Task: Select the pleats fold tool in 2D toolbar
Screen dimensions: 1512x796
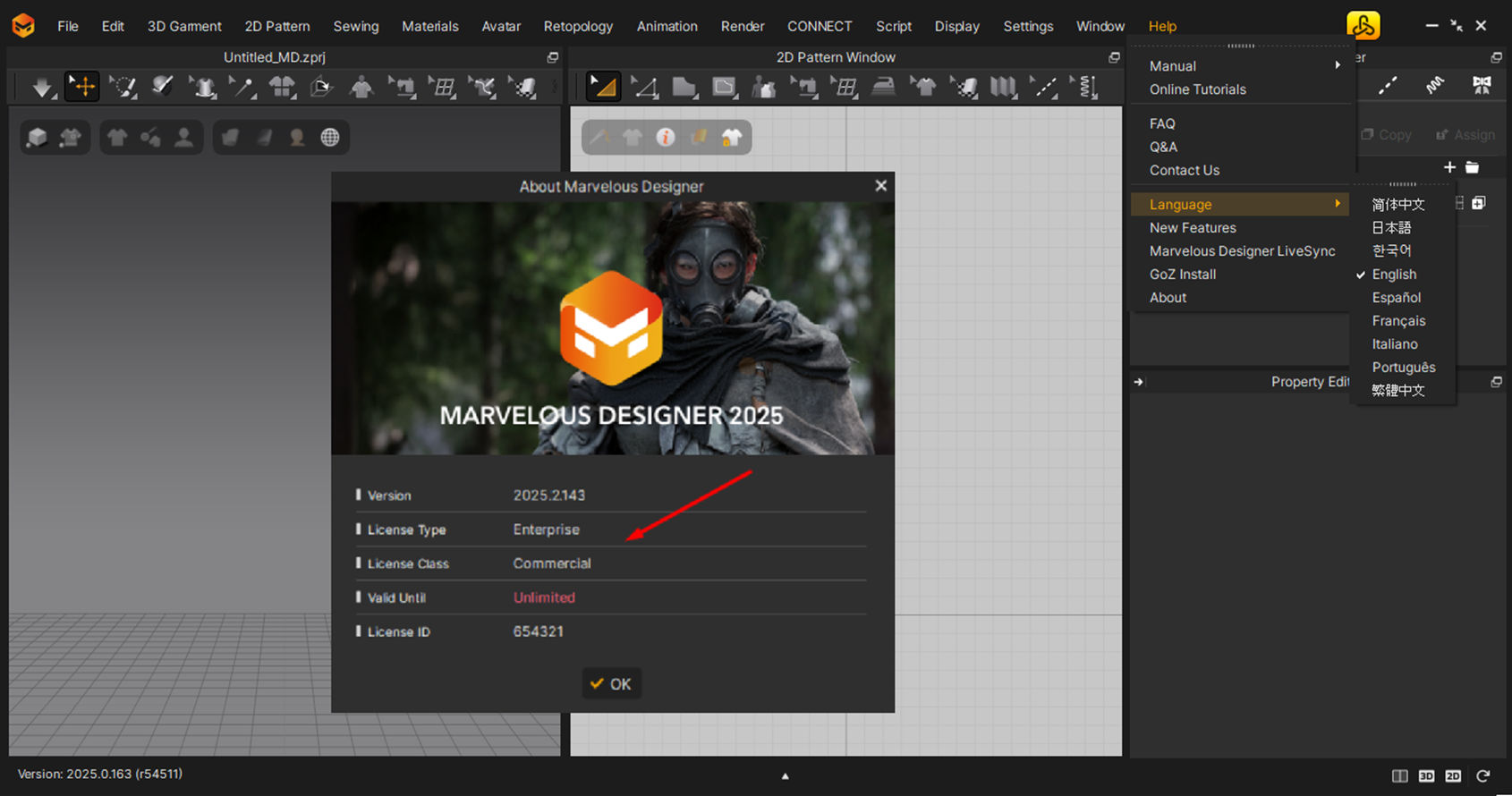Action: [1003, 87]
